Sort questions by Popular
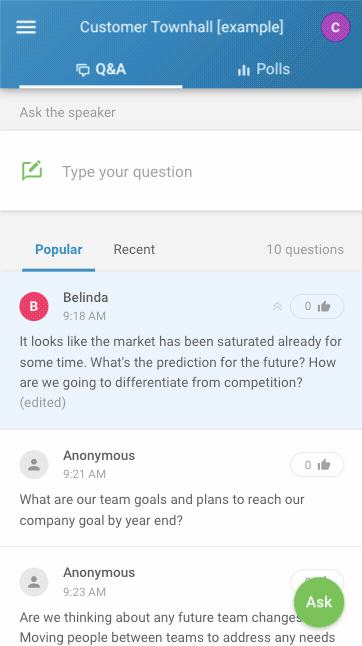This screenshot has height=646, width=362. [x=58, y=249]
